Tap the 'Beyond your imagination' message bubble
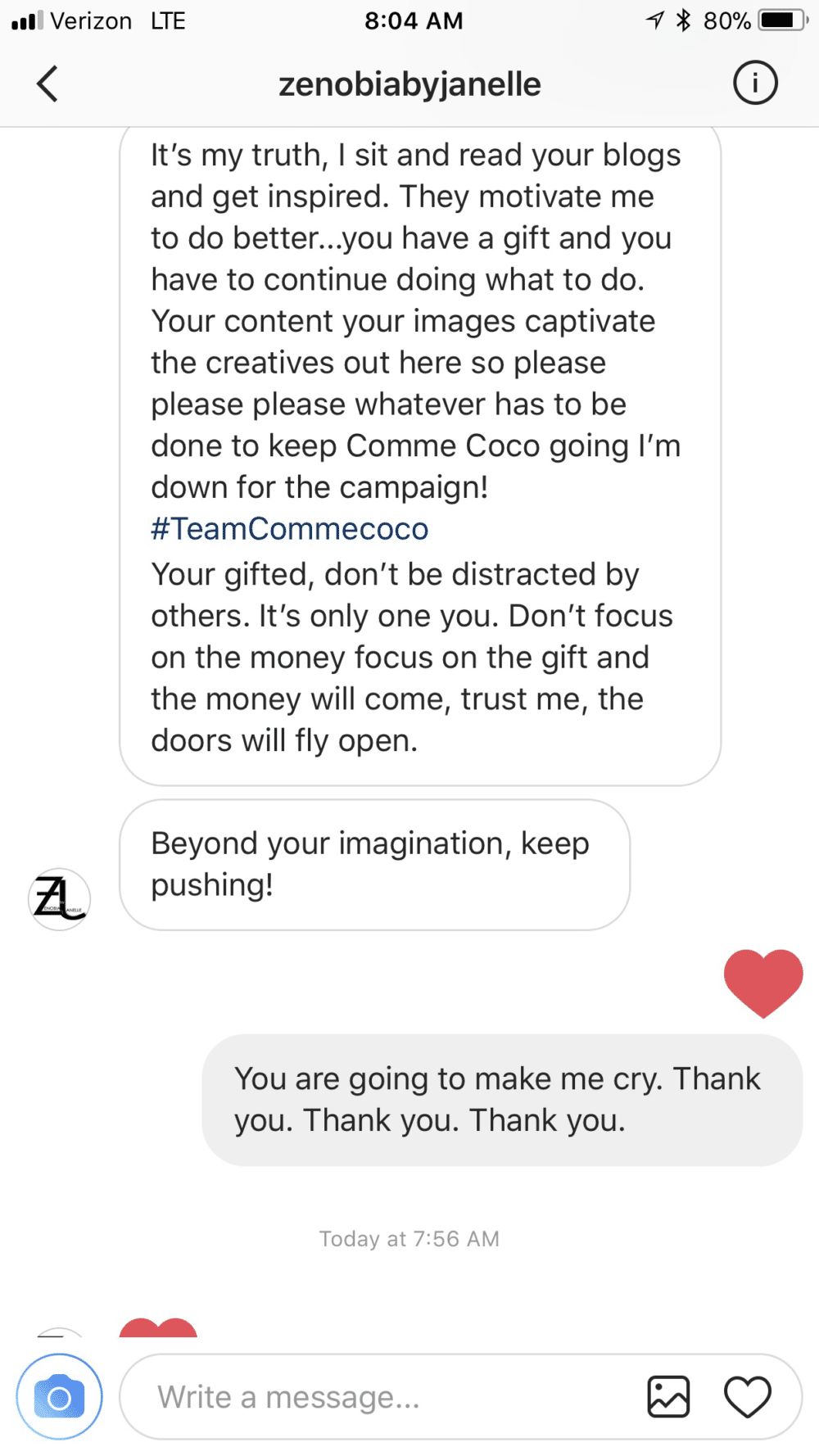Image resolution: width=819 pixels, height=1456 pixels. (x=374, y=865)
